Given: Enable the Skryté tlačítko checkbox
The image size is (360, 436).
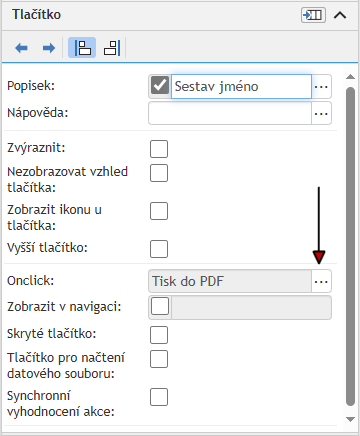Looking at the screenshot, I should click(x=159, y=335).
